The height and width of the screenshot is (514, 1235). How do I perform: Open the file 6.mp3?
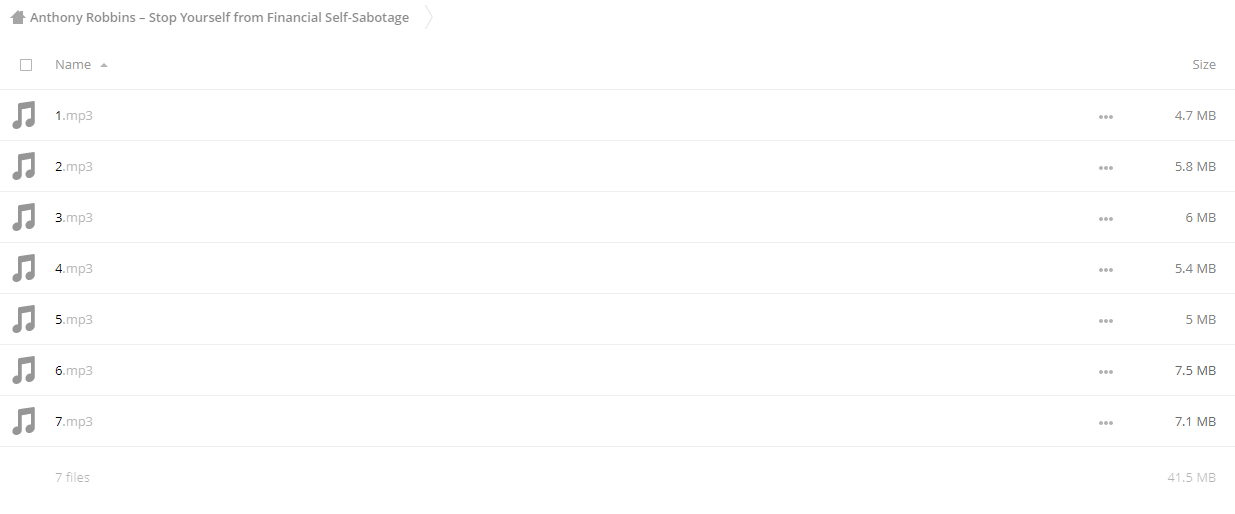click(74, 370)
